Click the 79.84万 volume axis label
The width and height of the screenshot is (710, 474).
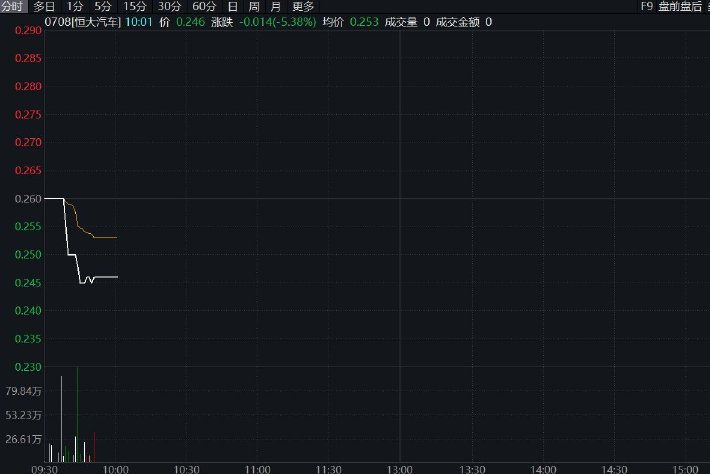click(x=24, y=391)
